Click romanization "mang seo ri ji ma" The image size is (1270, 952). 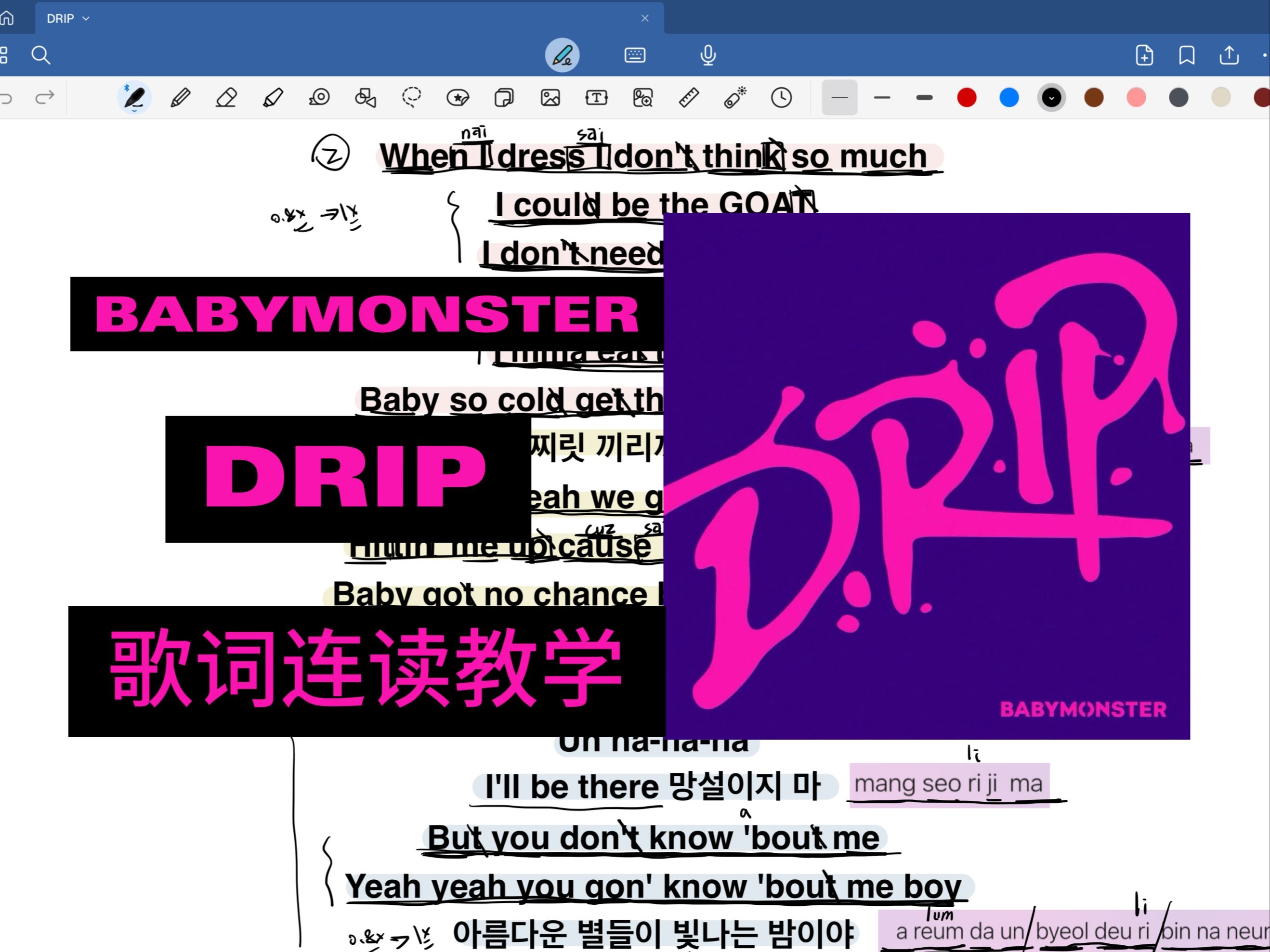[x=948, y=784]
